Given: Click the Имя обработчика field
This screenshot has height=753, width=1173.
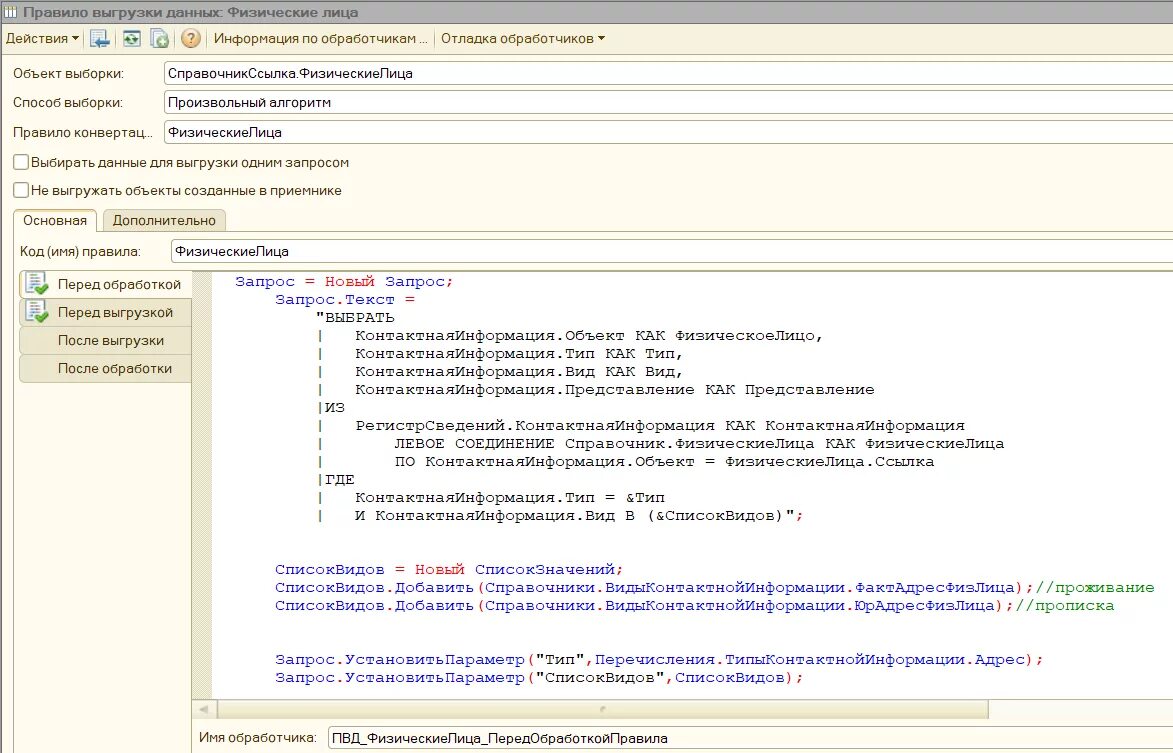Looking at the screenshot, I should click(x=750, y=738).
